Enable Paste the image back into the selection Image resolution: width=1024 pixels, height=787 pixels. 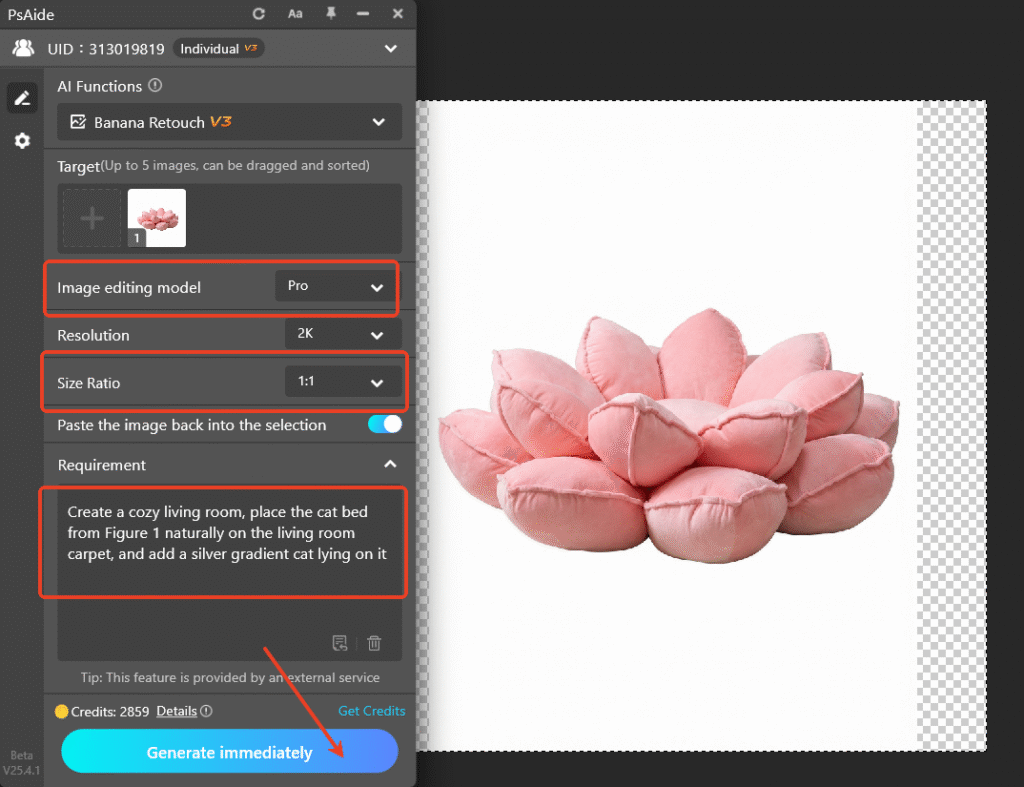(384, 424)
